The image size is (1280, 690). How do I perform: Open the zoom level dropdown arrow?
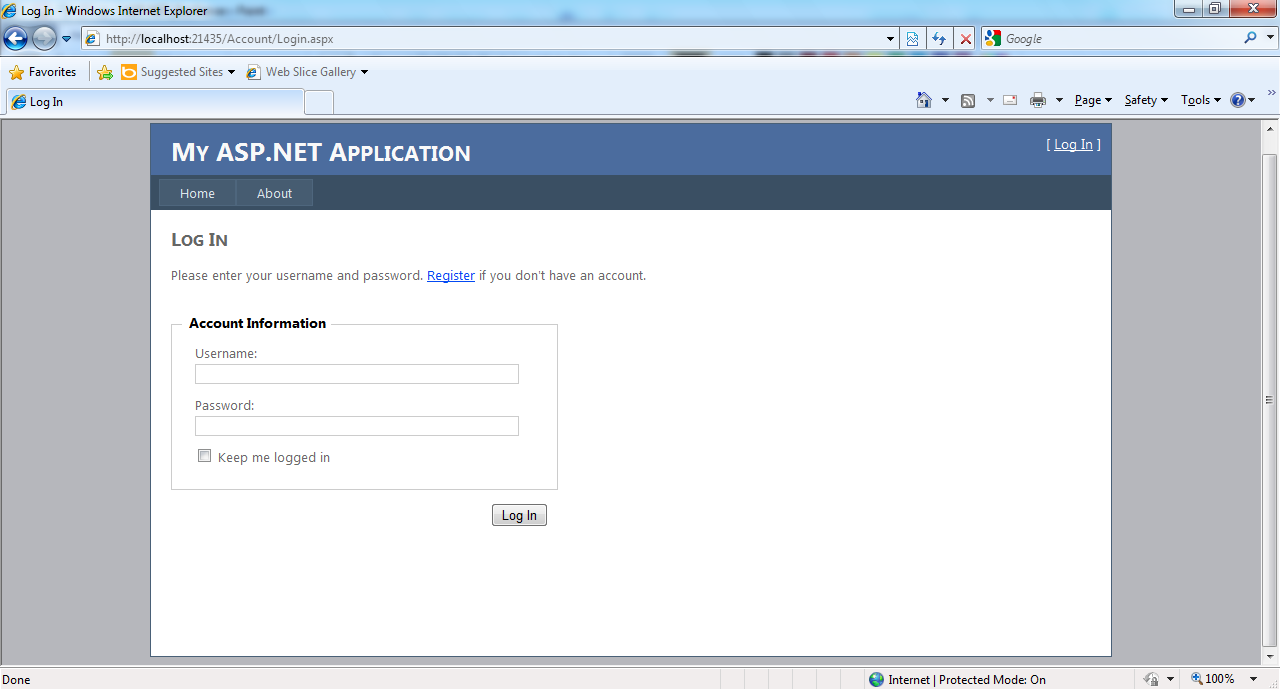pyautogui.click(x=1254, y=679)
